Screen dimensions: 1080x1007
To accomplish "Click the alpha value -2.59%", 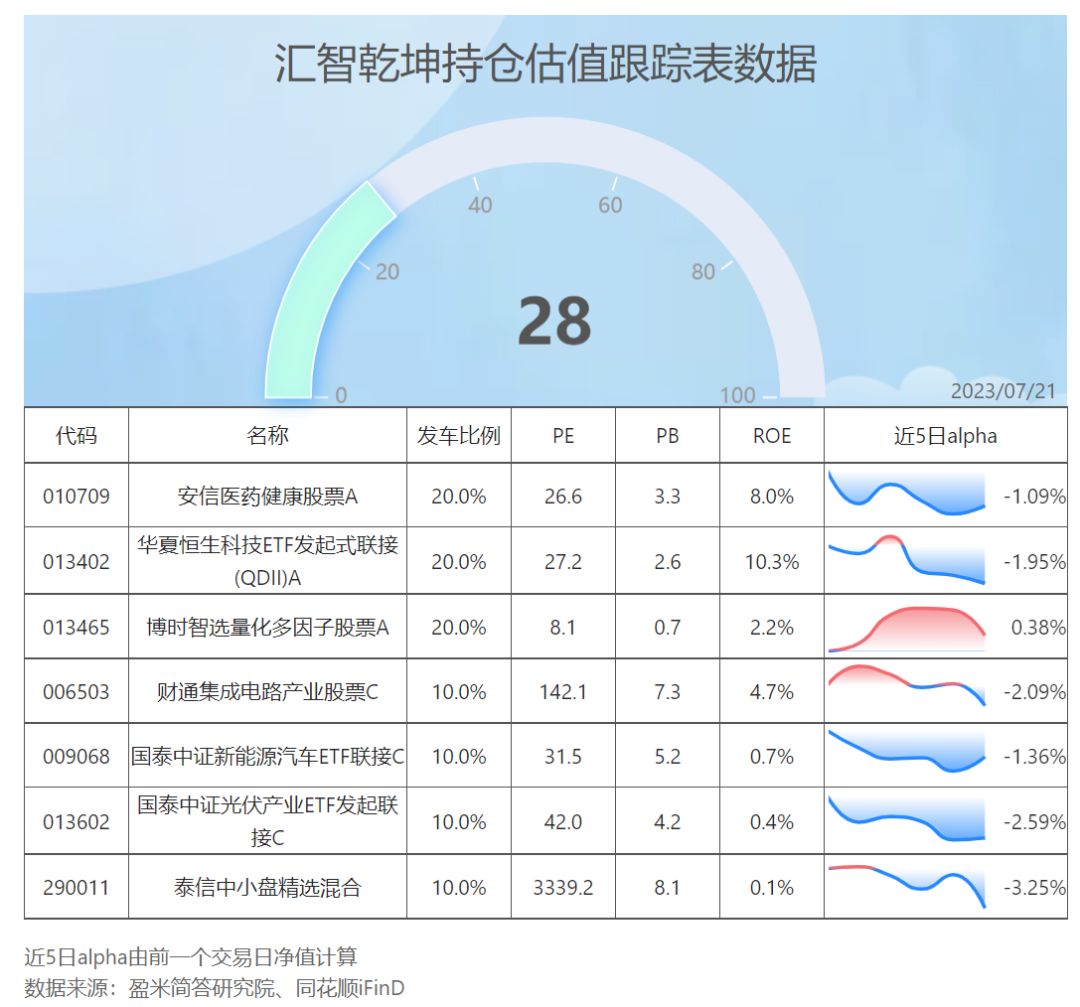I will pos(1035,822).
